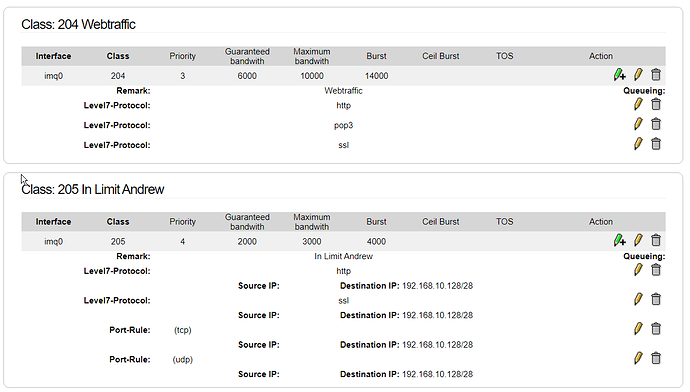Screen dimensions: 690x392
Task: Delete the ssl rule in class 204
Action: [656, 144]
